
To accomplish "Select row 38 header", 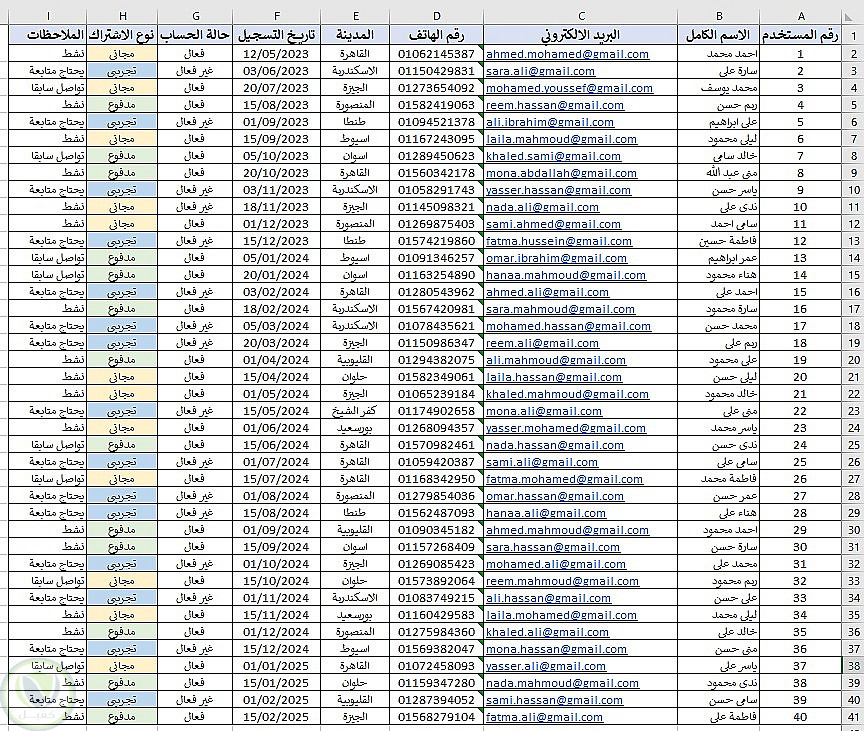I will pos(854,665).
